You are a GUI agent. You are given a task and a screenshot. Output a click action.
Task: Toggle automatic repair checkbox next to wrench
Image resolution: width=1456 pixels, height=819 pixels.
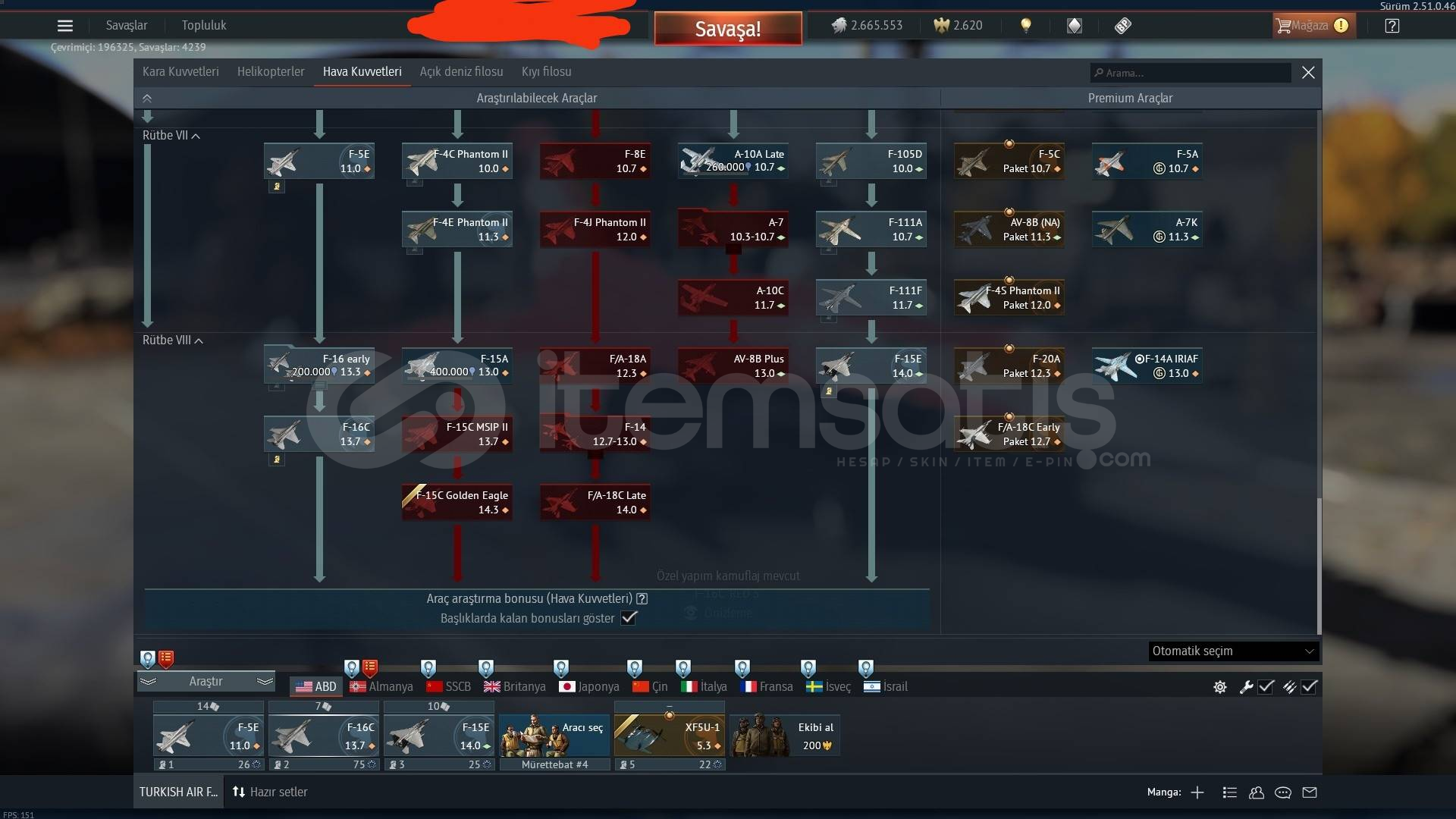[x=1266, y=687]
